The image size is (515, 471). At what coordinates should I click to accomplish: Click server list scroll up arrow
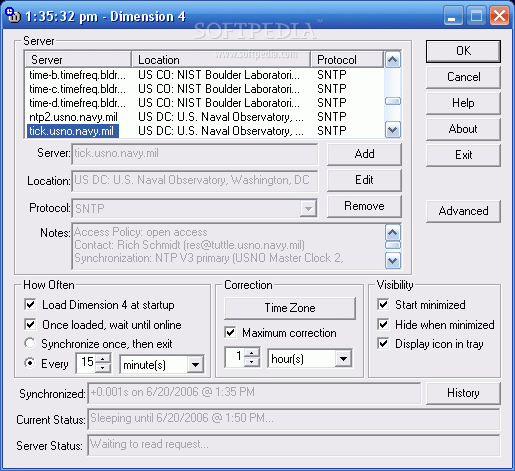point(393,60)
